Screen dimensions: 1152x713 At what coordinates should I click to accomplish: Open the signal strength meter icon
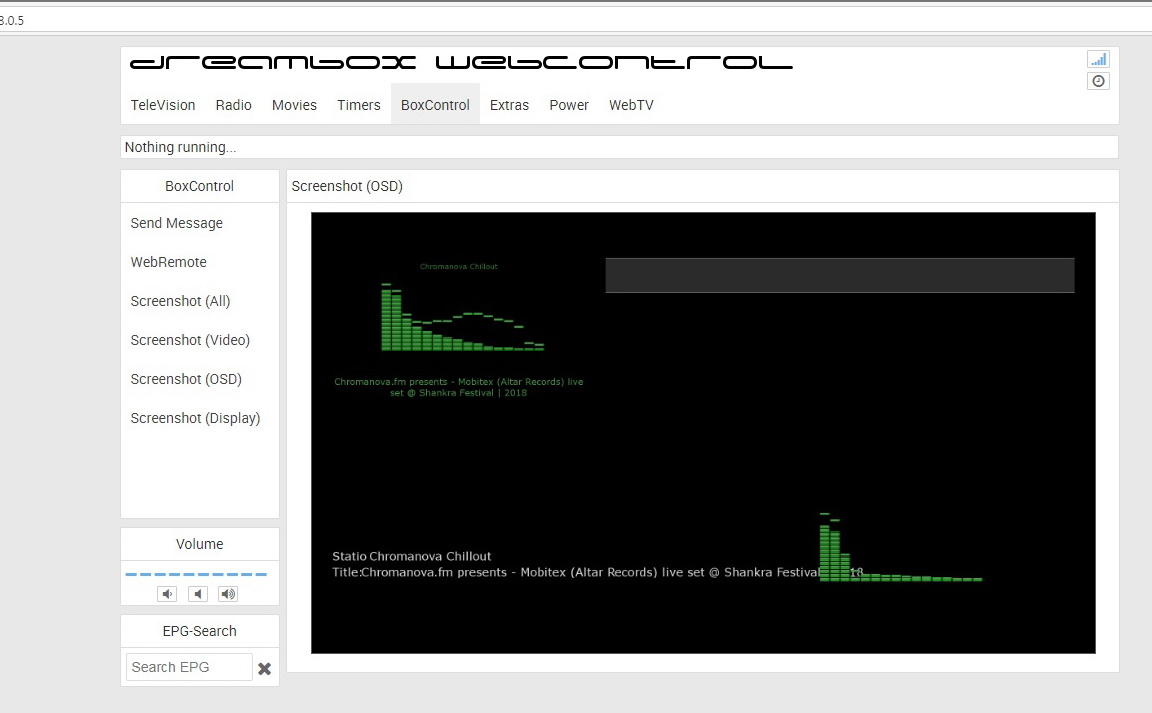[1098, 60]
